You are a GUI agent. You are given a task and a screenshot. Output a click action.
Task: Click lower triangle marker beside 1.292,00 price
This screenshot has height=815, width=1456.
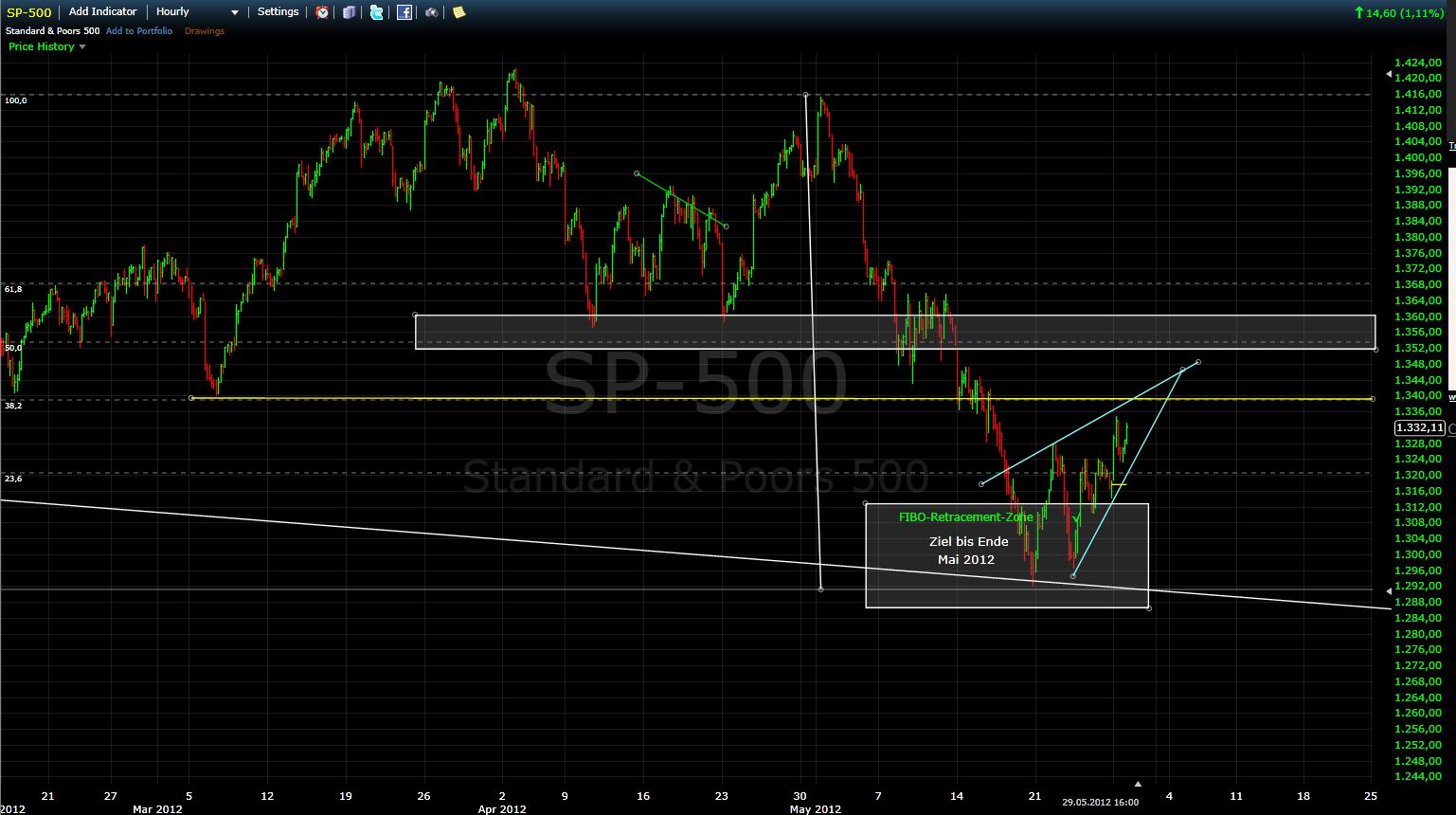point(1389,591)
